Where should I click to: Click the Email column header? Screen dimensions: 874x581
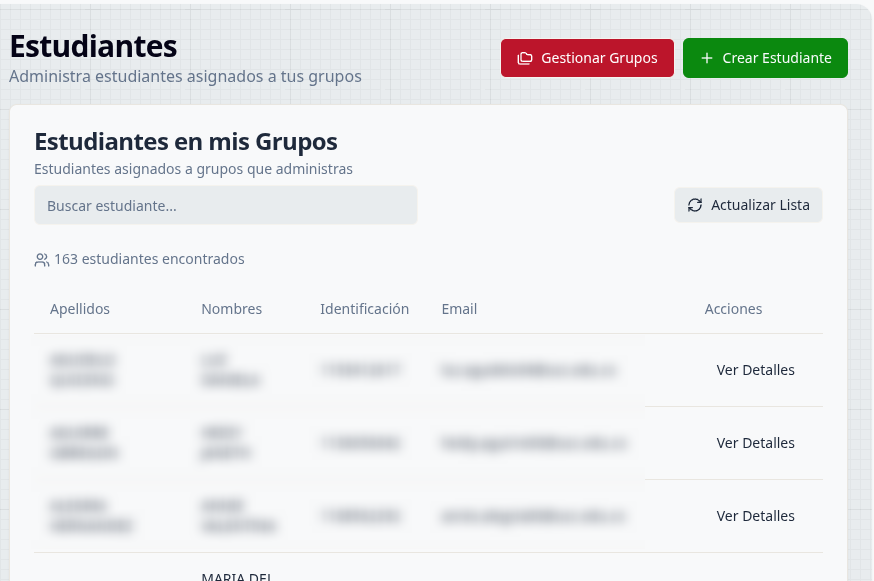(x=459, y=309)
